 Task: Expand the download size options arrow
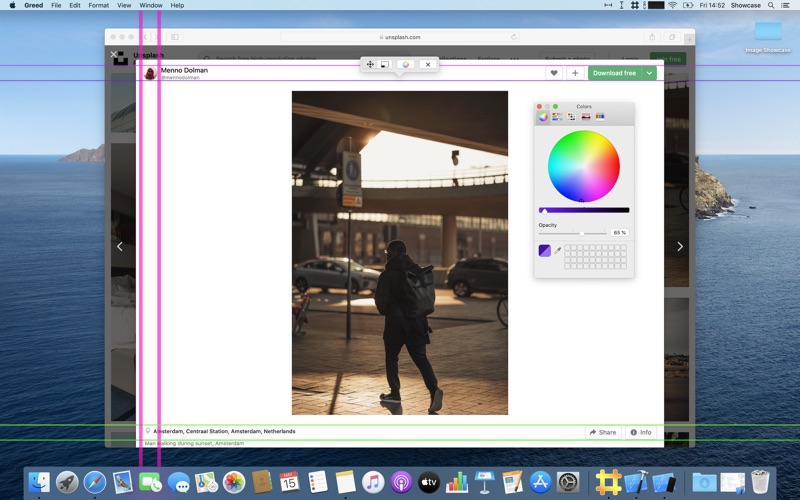[x=649, y=73]
